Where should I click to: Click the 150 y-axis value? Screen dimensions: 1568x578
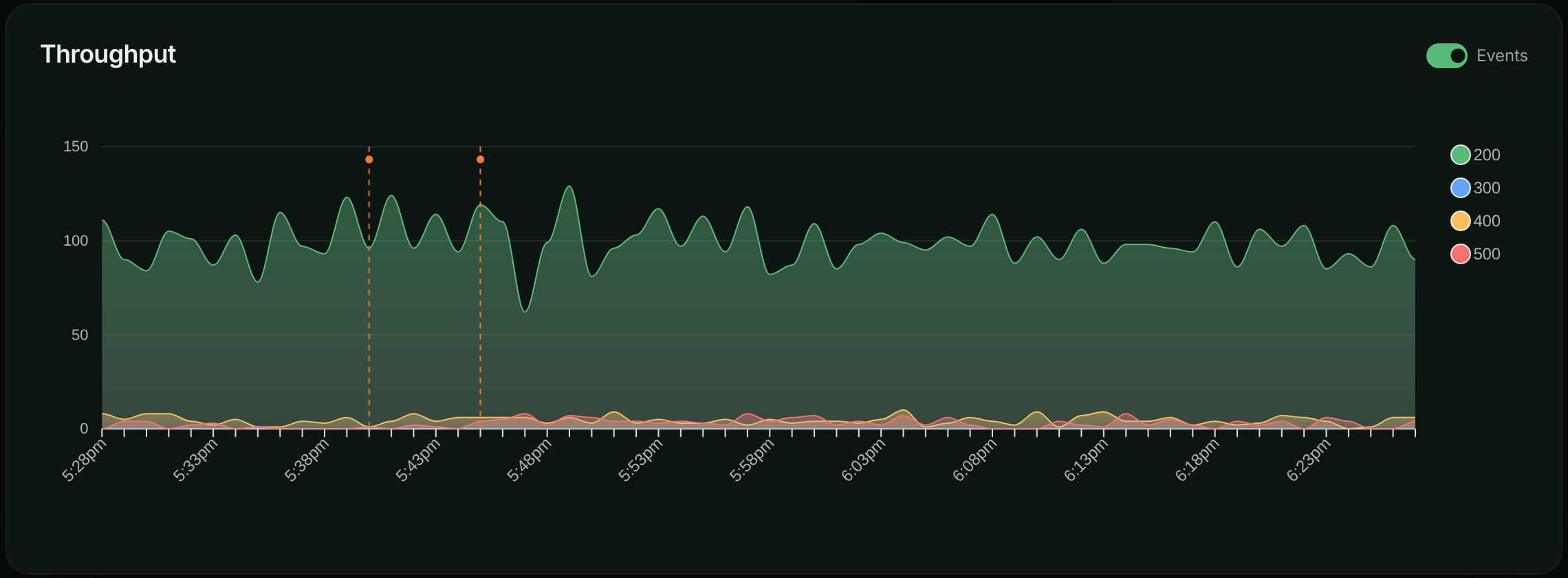76,147
